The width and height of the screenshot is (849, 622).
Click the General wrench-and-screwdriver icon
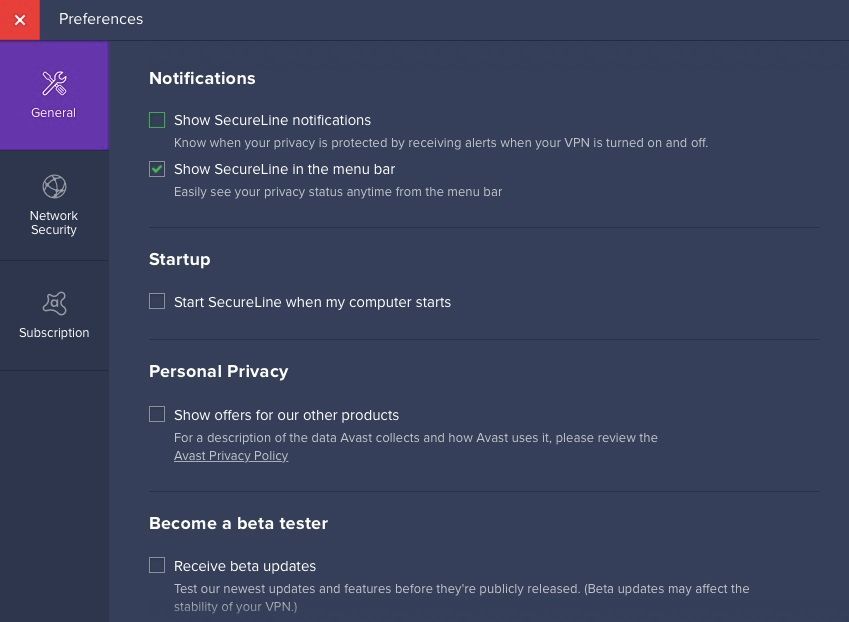(54, 83)
